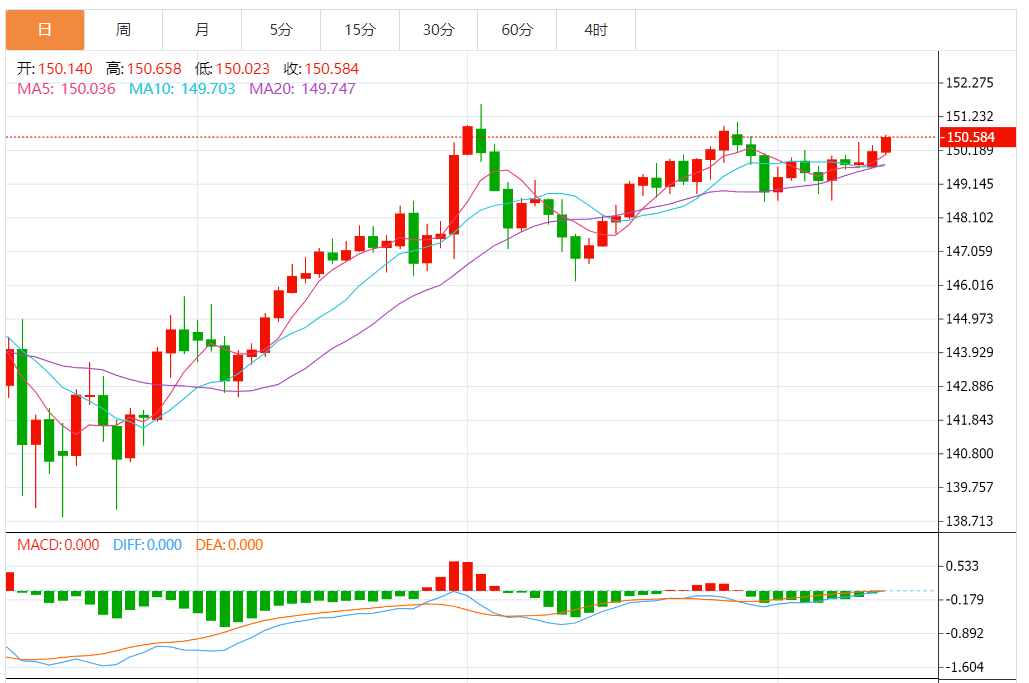Click the 149.145 price axis label

point(969,184)
